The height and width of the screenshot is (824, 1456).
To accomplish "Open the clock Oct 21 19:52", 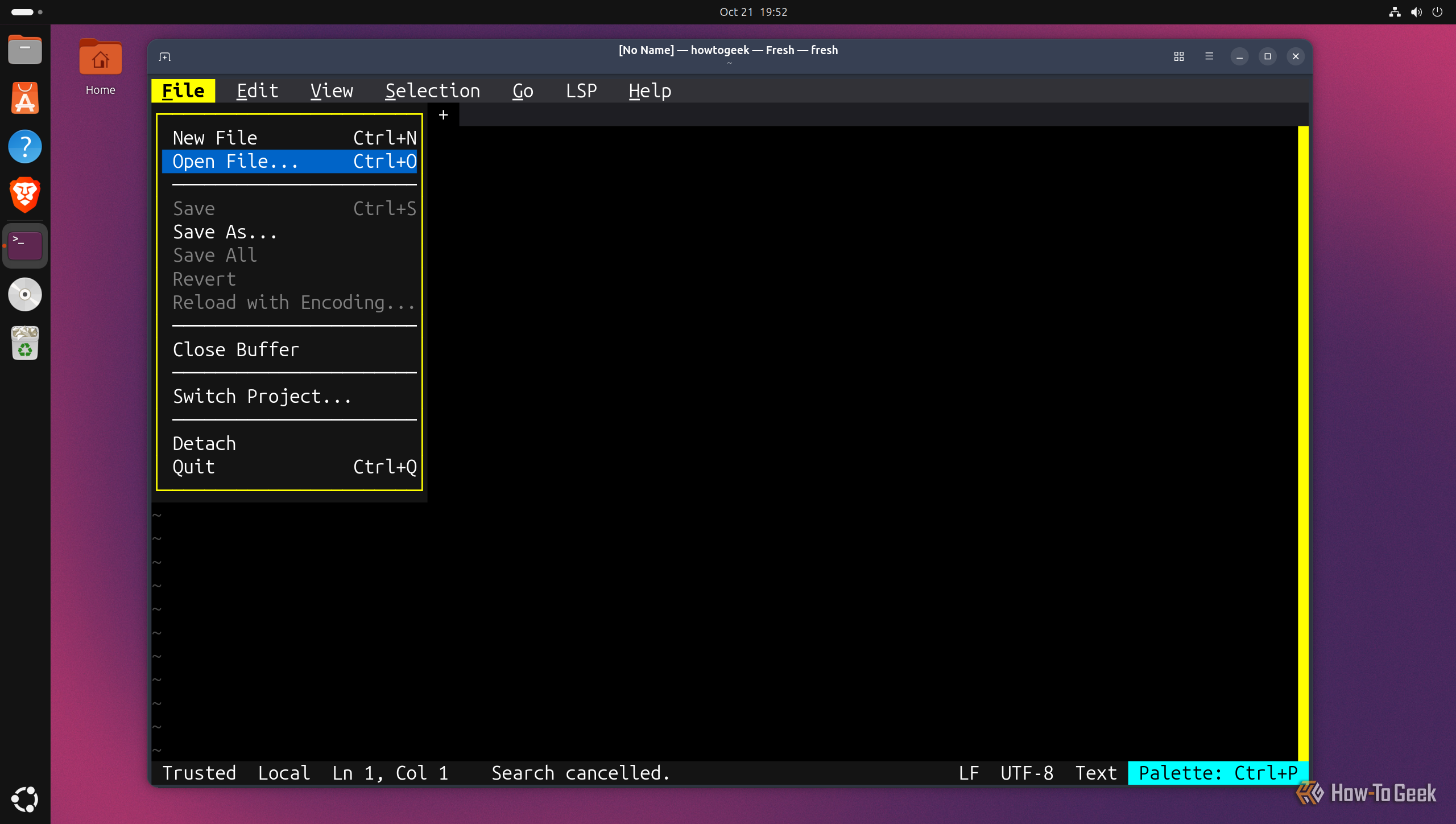I will 753,12.
